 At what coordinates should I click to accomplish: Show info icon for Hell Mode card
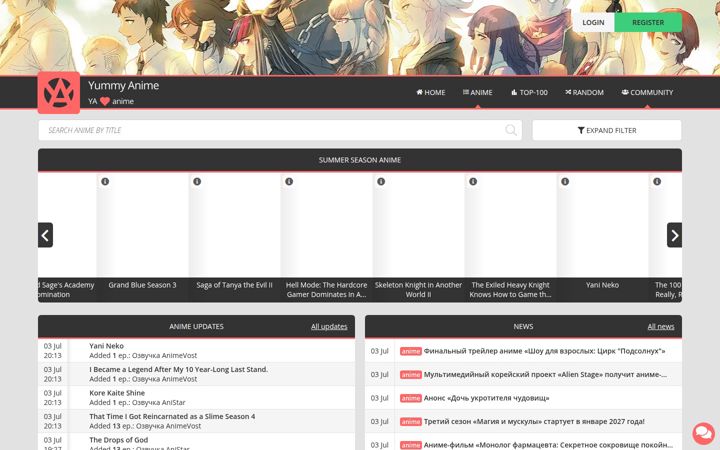[x=289, y=181]
